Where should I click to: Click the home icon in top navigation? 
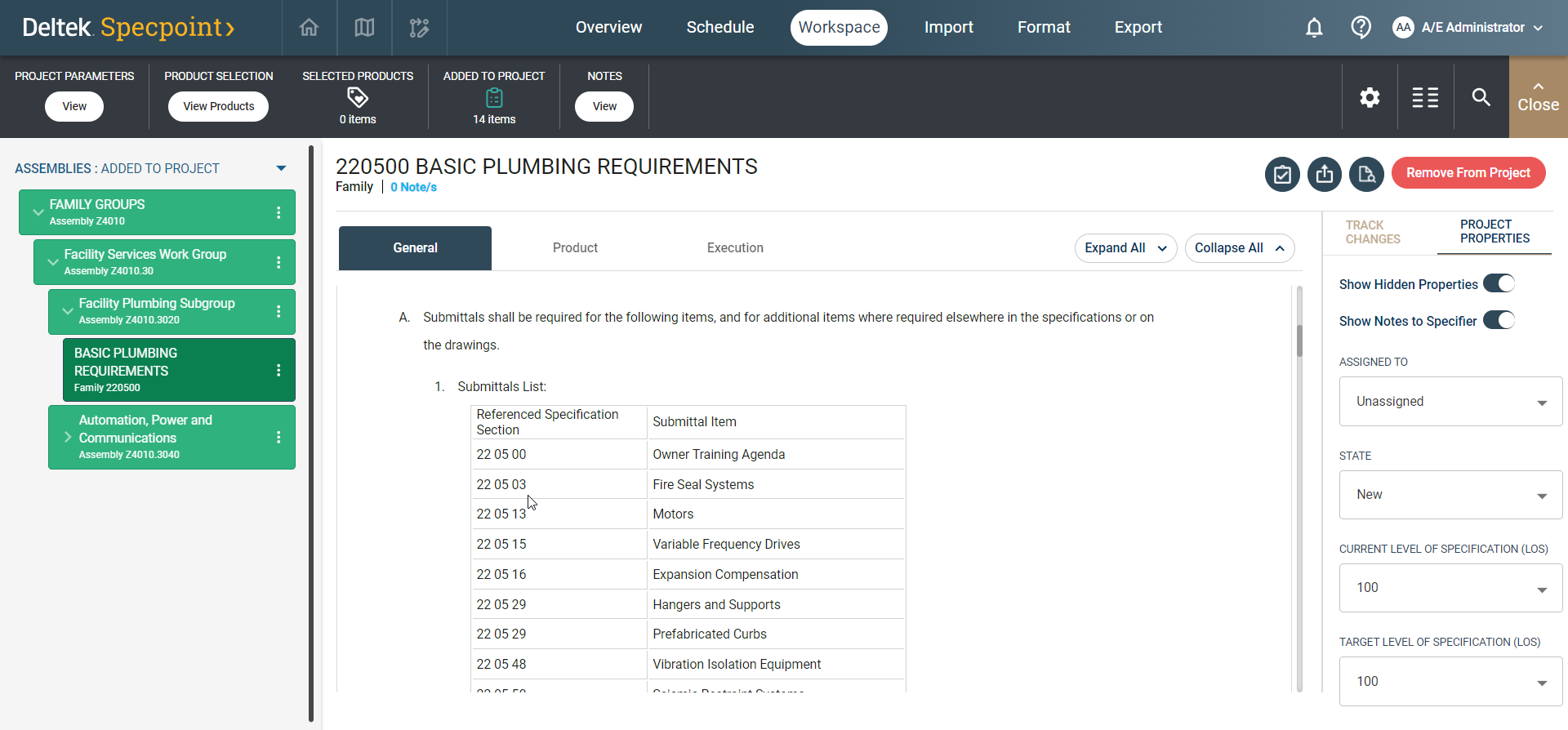[x=309, y=28]
